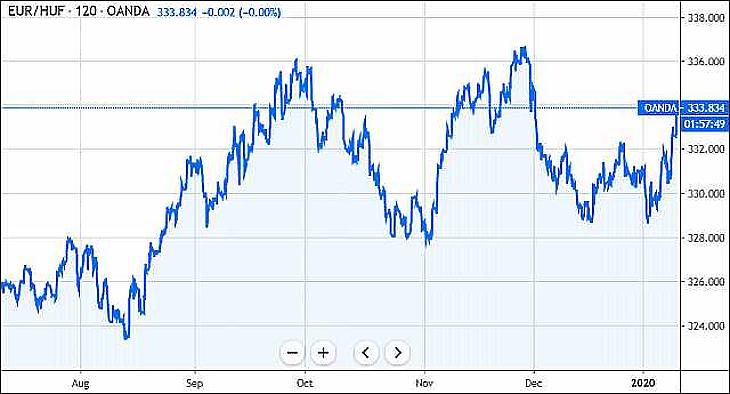Click the Nov label on time axis
This screenshot has height=394, width=730.
point(424,383)
